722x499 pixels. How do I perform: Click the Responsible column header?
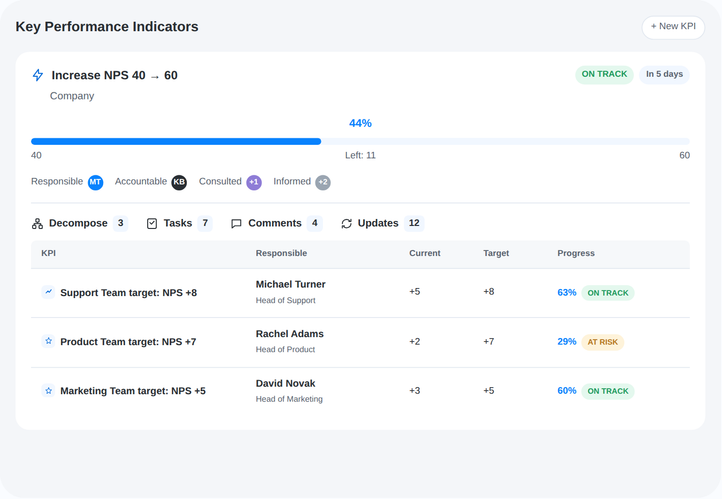point(281,253)
